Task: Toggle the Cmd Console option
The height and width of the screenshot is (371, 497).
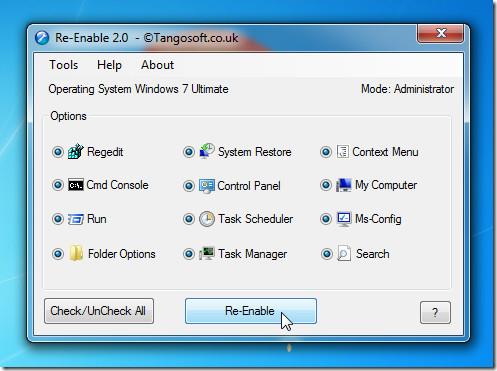Action: click(58, 185)
